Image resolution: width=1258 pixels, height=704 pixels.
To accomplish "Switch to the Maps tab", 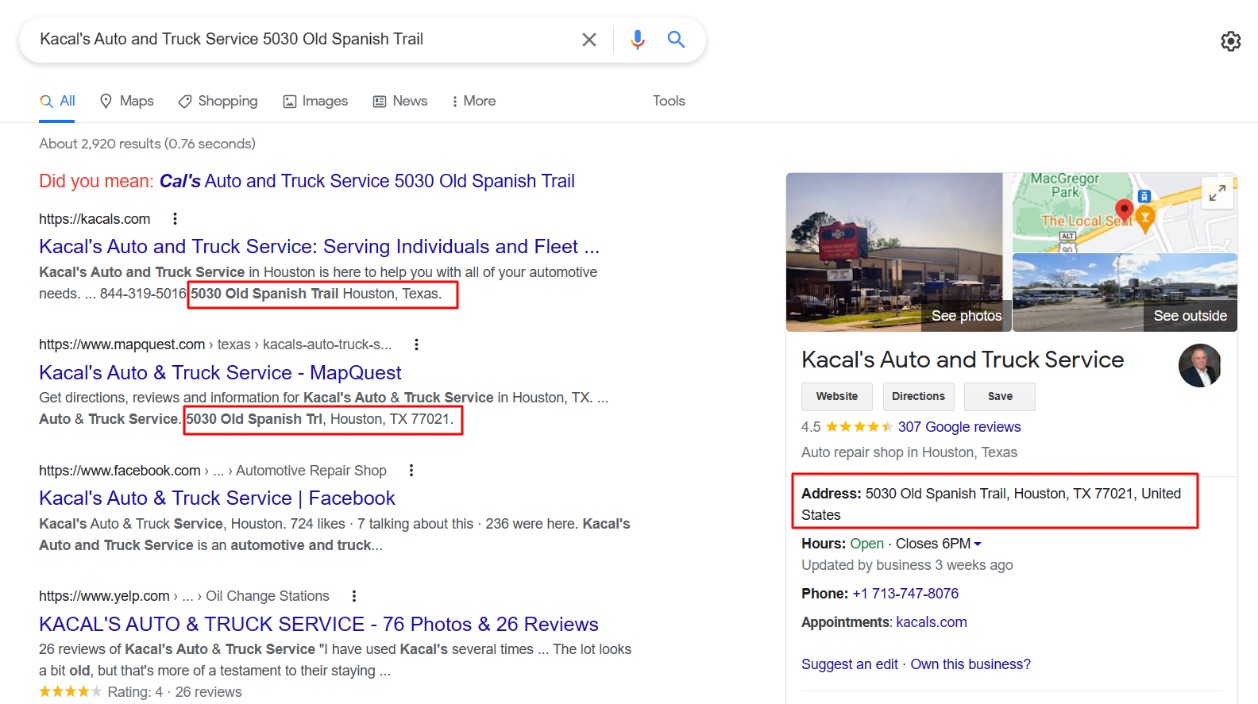I will coord(126,101).
